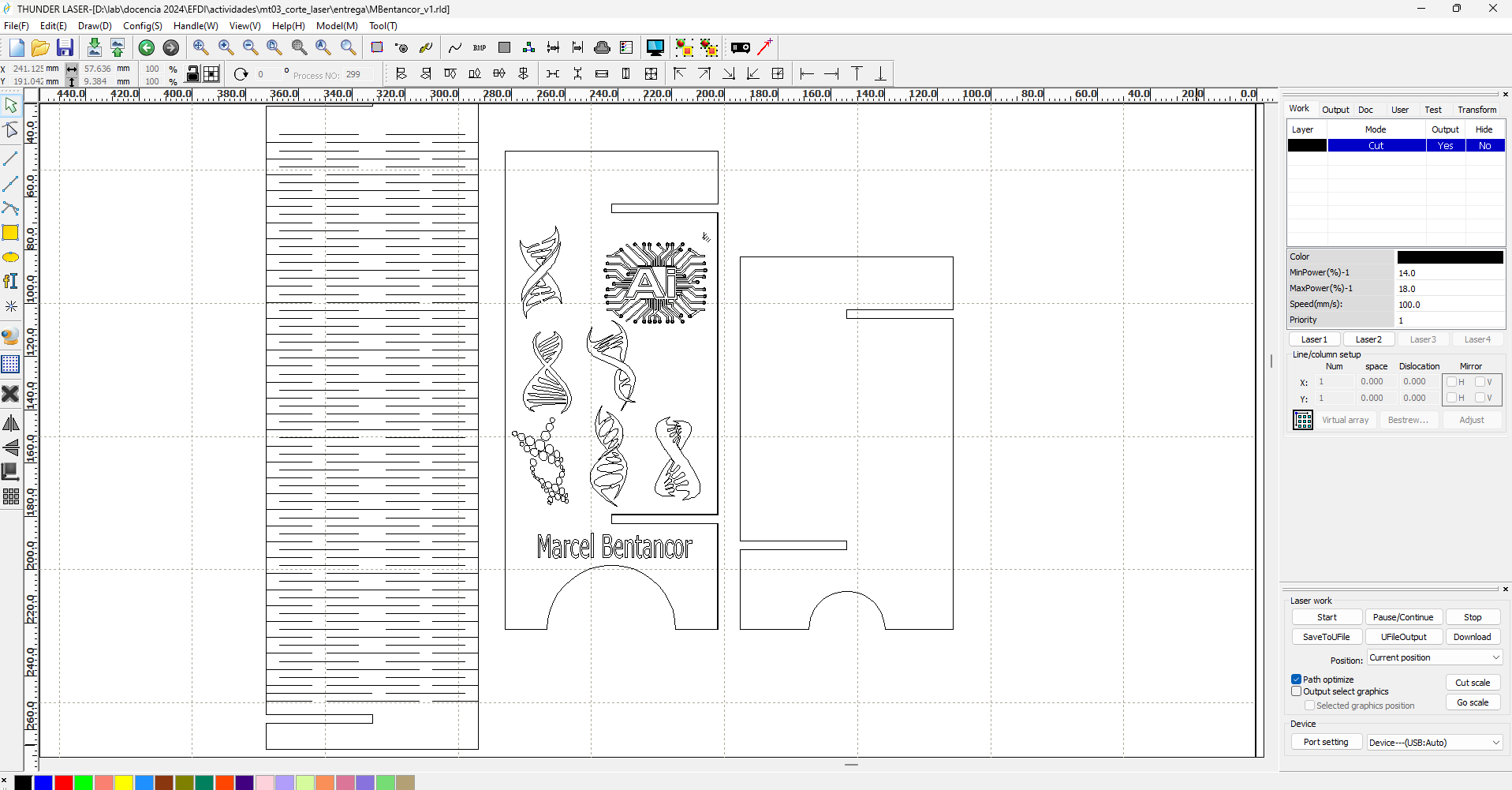Open the preview monitor icon

click(655, 48)
